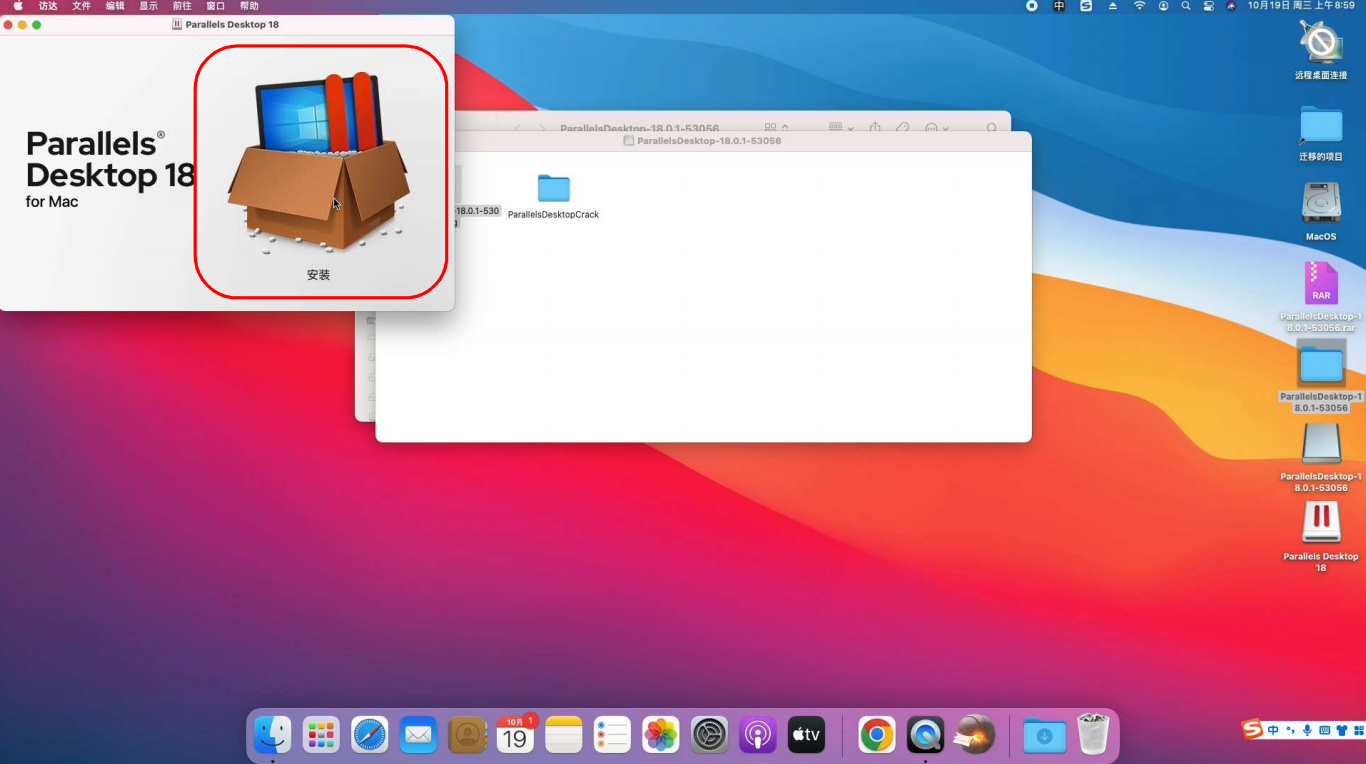1366x764 pixels.
Task: Click the 中 input source in menu bar
Action: 1059,6
